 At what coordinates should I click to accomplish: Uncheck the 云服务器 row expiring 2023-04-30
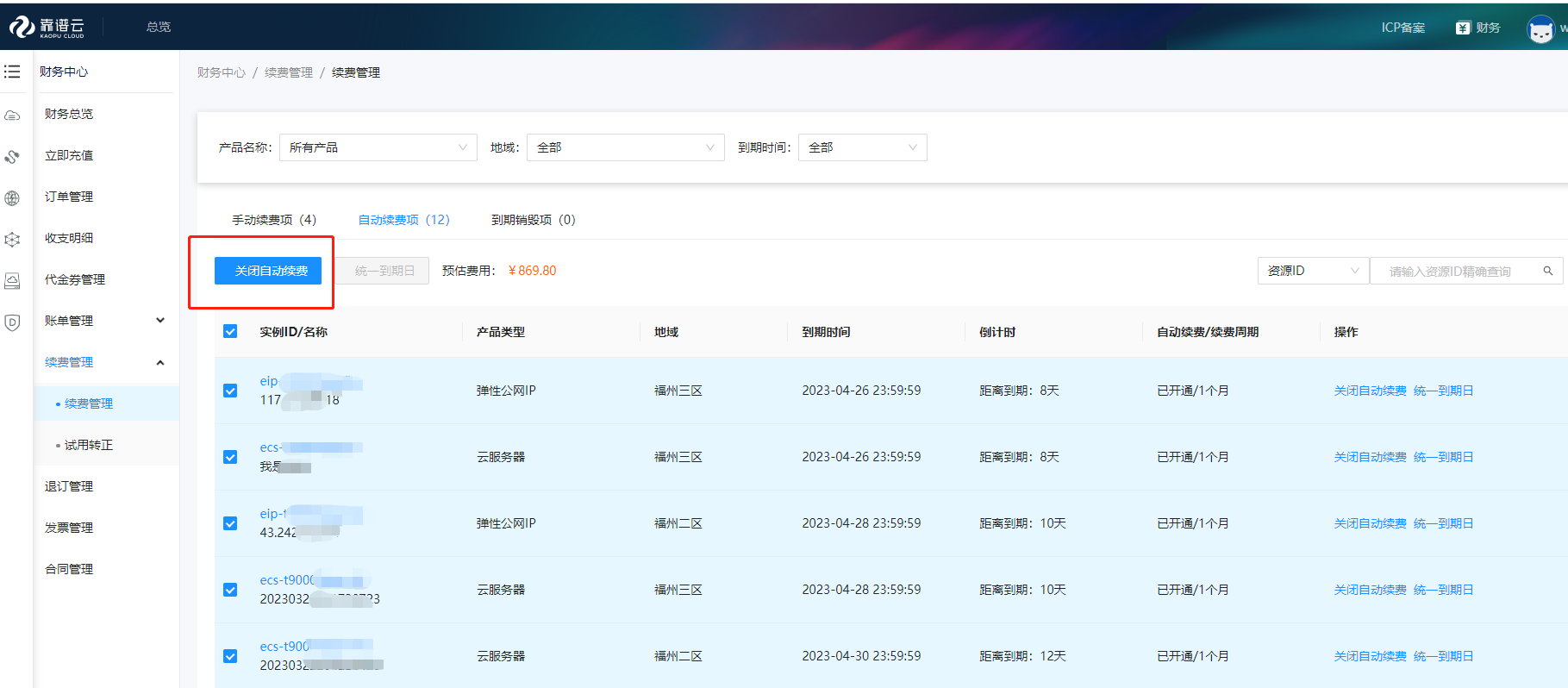(x=230, y=656)
